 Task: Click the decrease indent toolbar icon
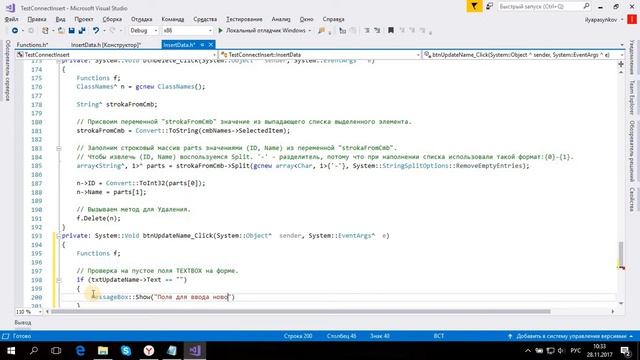[x=367, y=31]
